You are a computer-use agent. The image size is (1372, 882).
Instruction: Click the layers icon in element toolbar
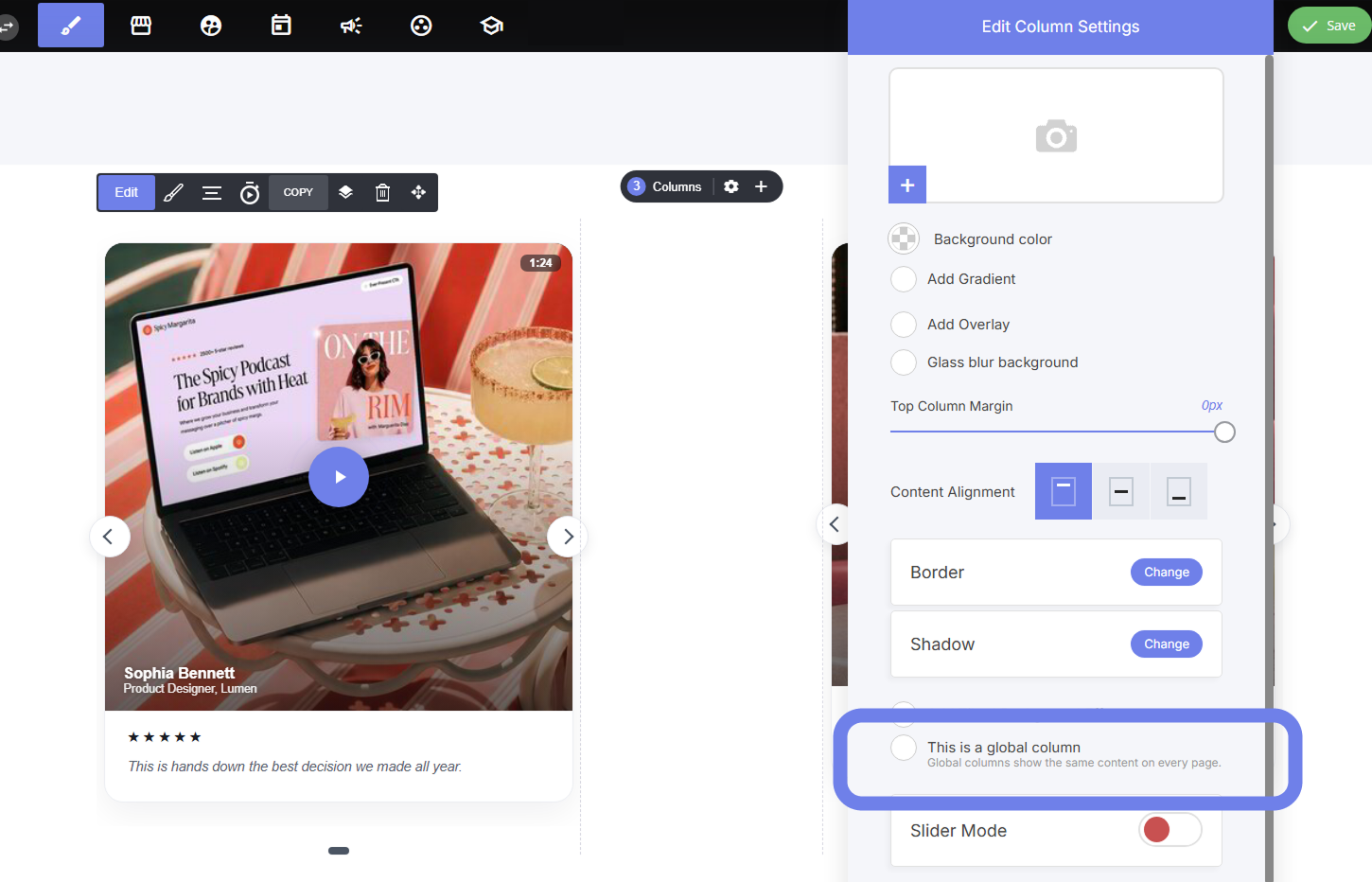click(345, 192)
